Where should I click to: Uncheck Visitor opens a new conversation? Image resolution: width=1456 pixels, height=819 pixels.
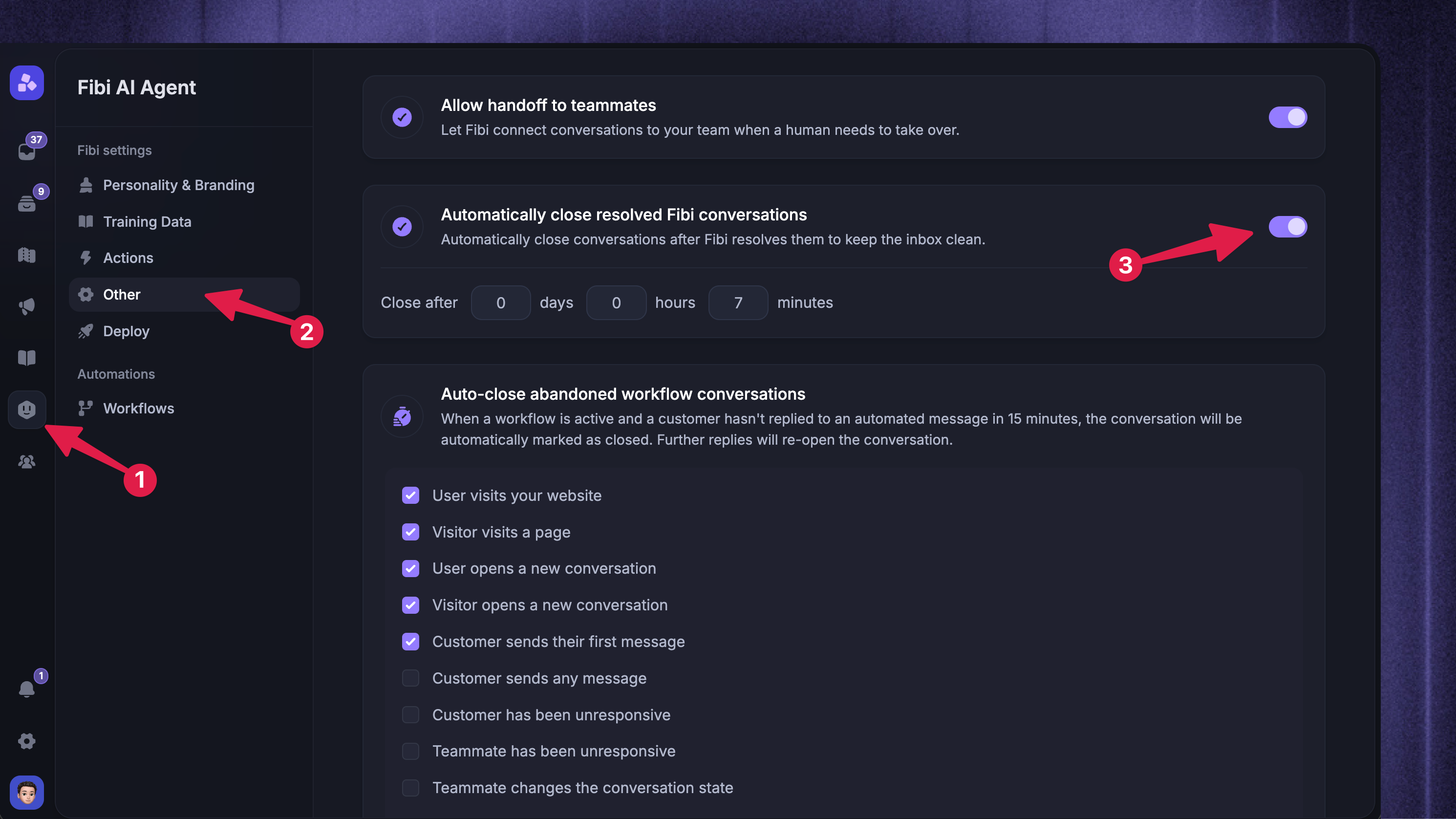(x=410, y=605)
